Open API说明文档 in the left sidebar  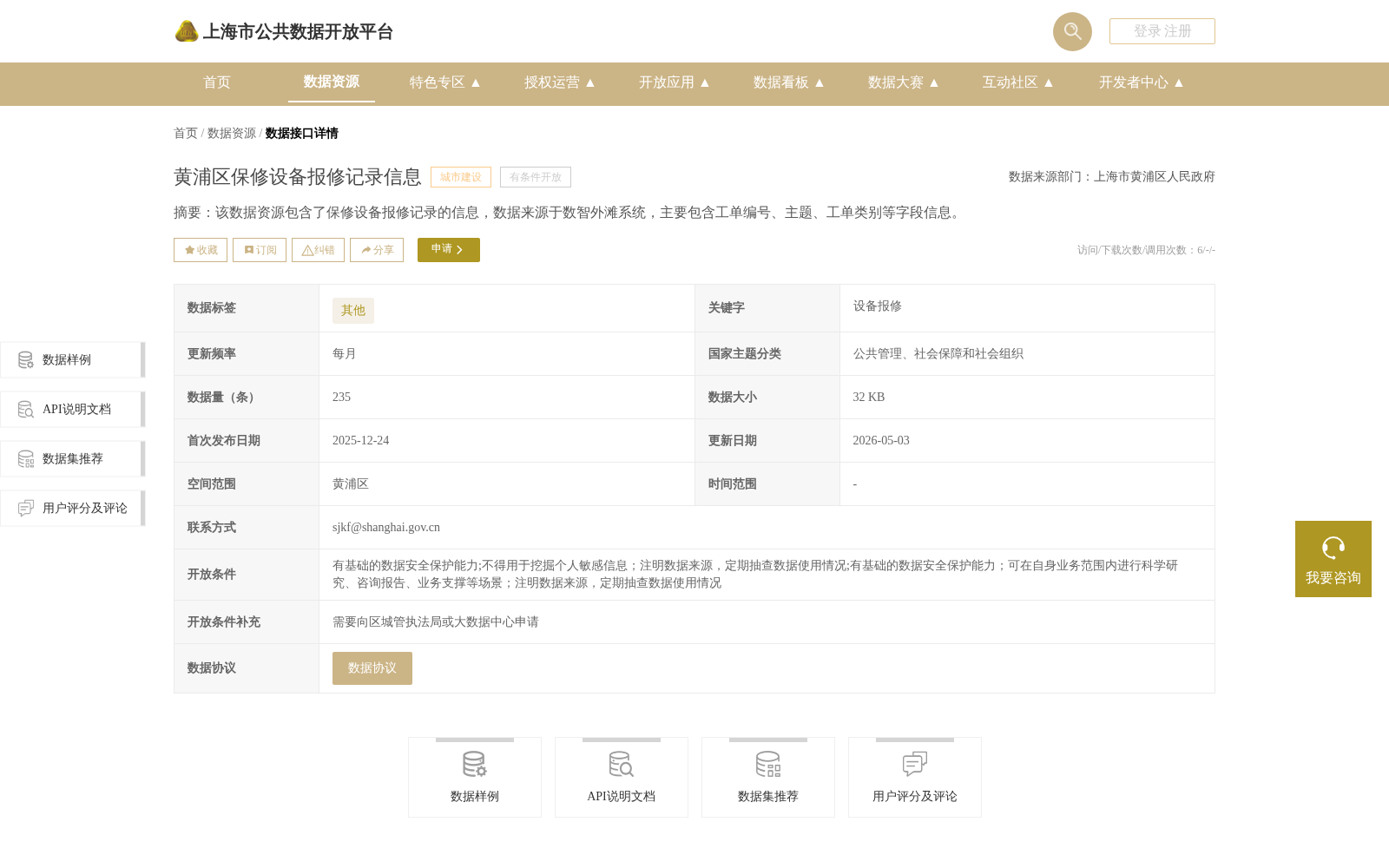click(x=73, y=410)
